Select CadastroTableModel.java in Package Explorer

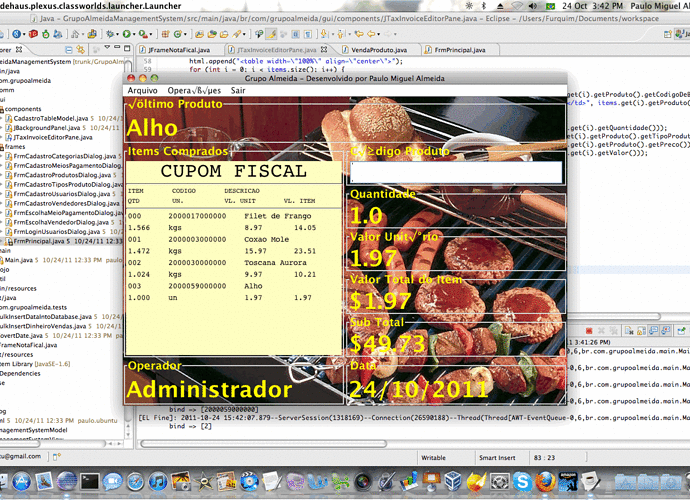[x=51, y=118]
